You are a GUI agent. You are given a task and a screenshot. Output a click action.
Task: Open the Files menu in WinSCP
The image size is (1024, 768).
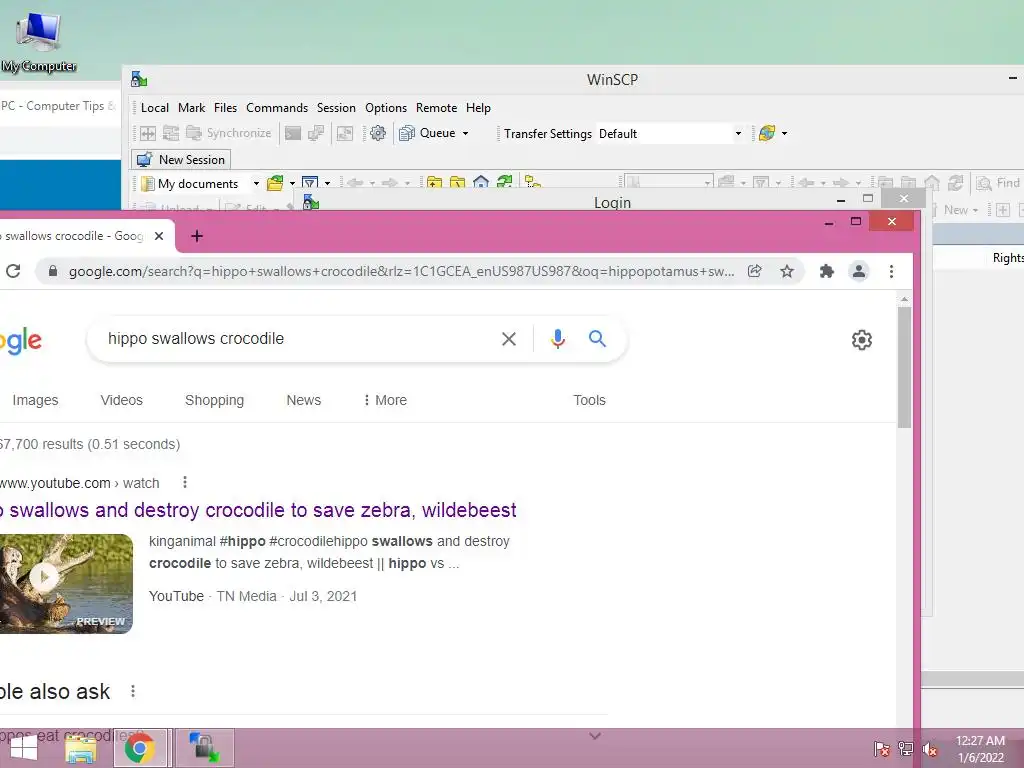225,108
